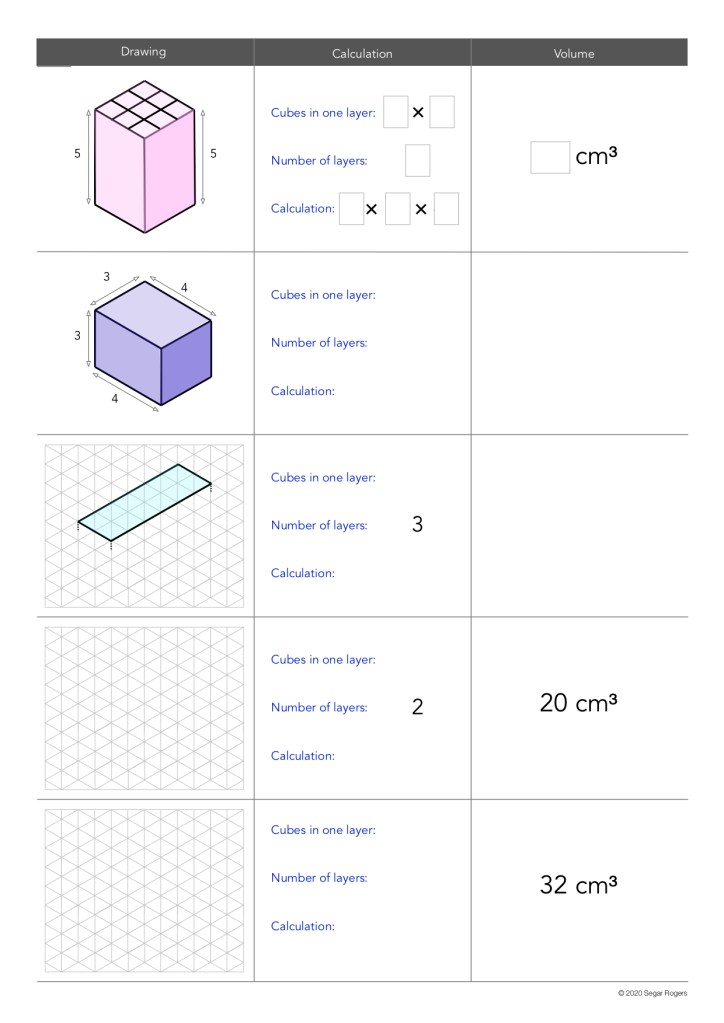This screenshot has width=724, height=1023.
Task: Click the Number of layers answer box
Action: (x=418, y=161)
